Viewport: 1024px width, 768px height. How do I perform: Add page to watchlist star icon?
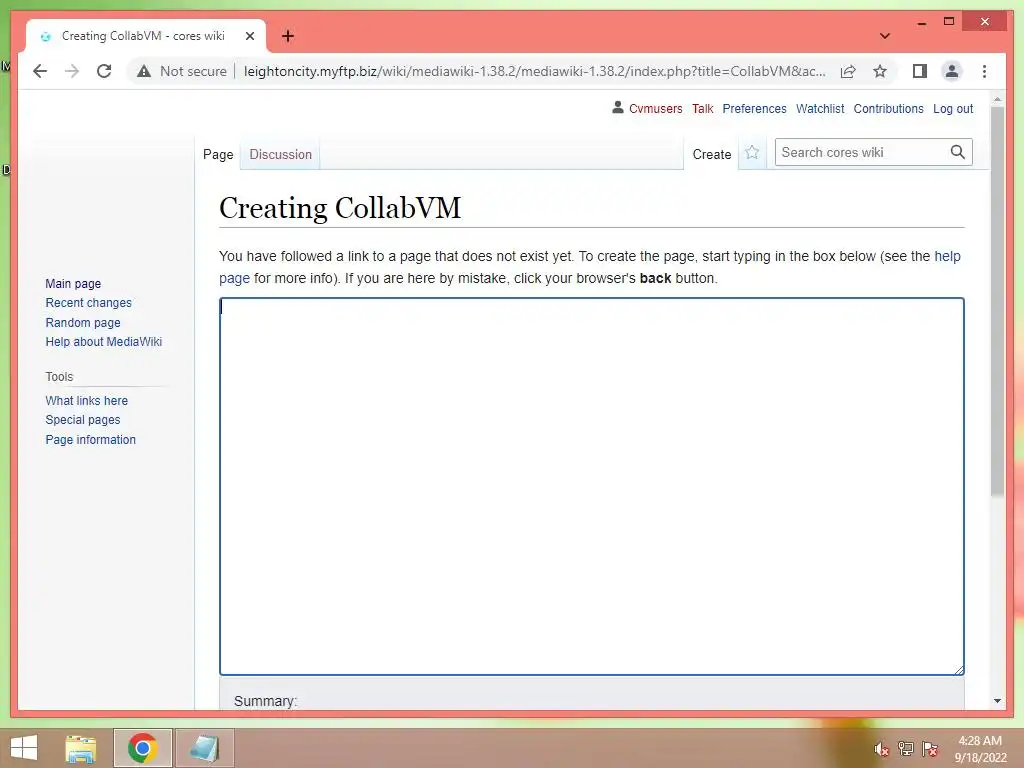pos(752,153)
